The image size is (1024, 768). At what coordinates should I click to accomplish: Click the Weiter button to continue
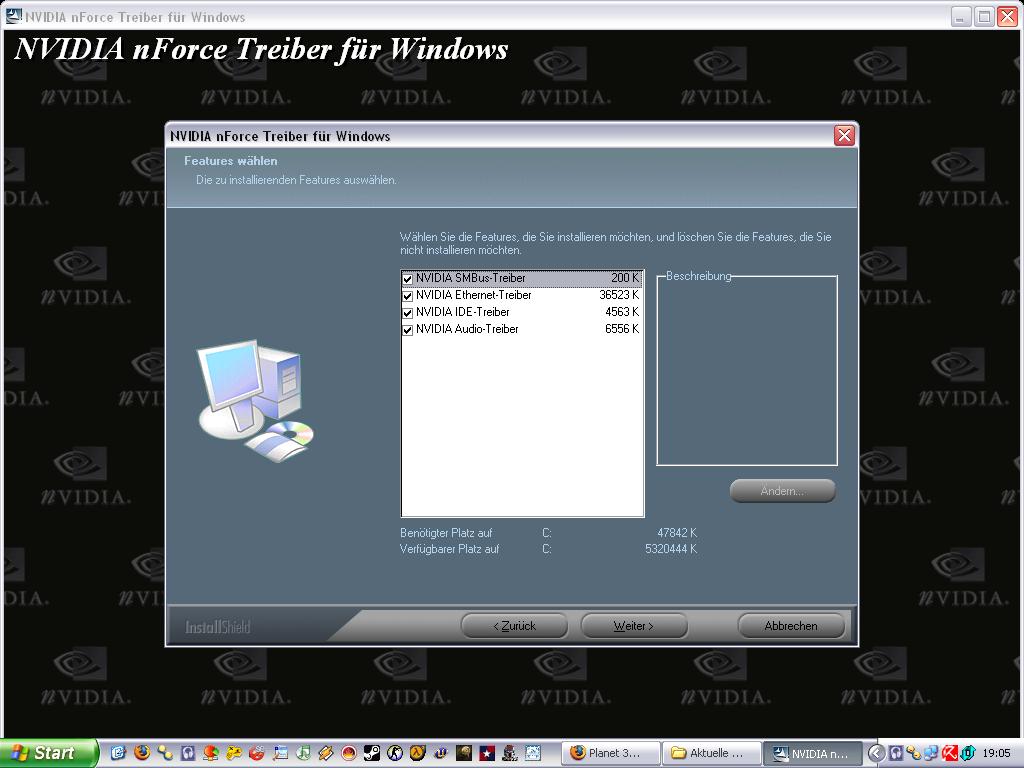tap(633, 626)
